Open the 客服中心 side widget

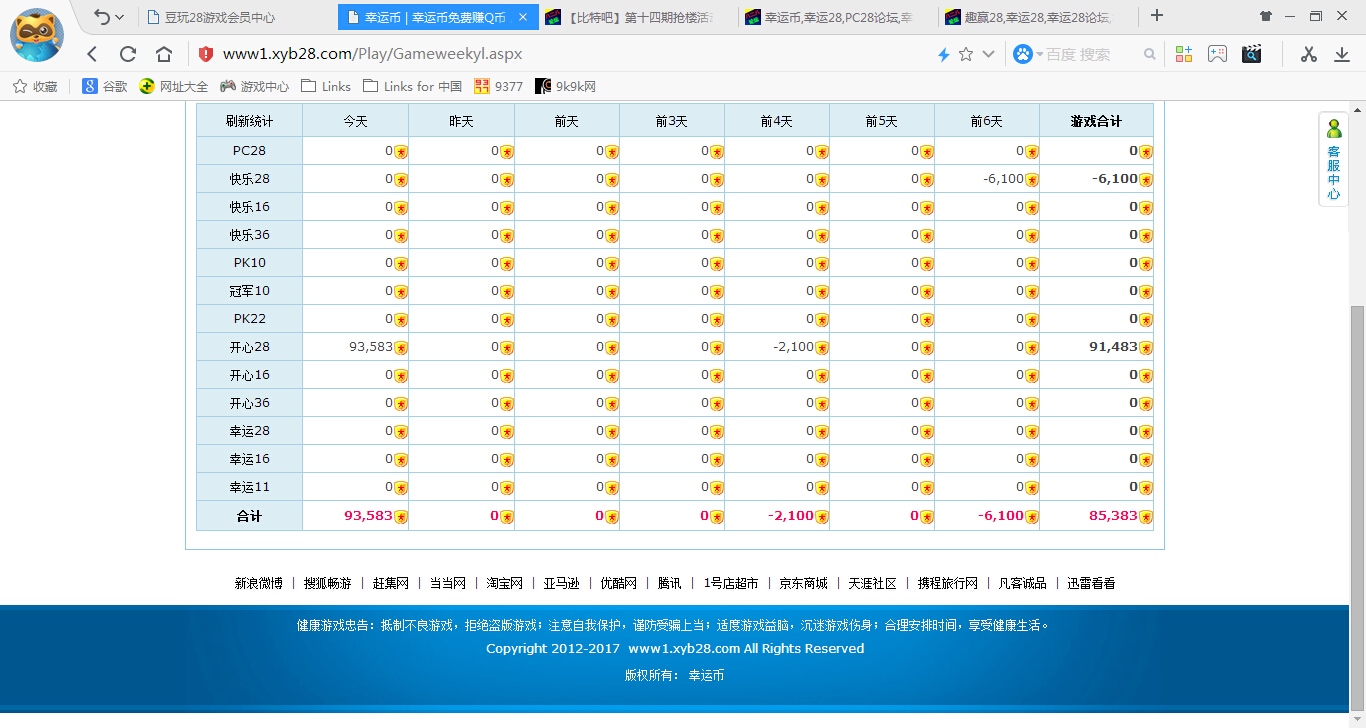[x=1334, y=160]
